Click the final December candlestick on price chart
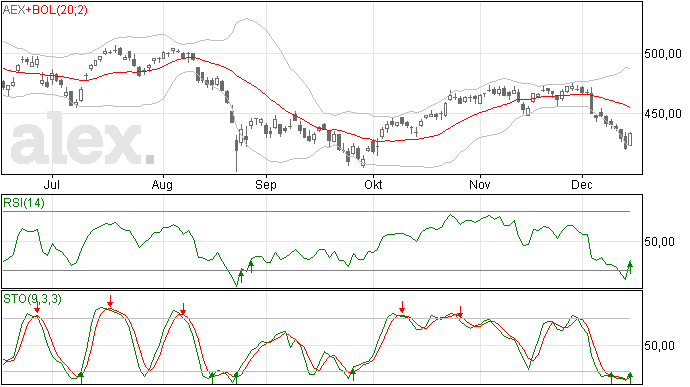The image size is (690, 387). (x=630, y=139)
